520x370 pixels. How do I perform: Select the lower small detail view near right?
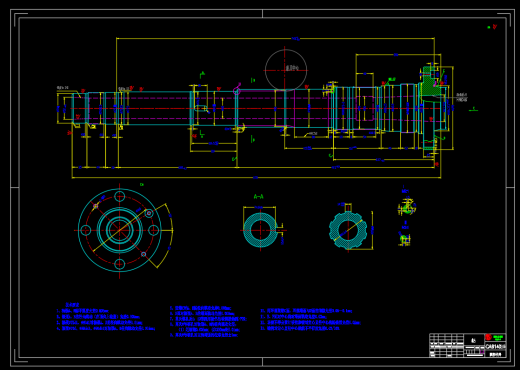click(x=404, y=239)
